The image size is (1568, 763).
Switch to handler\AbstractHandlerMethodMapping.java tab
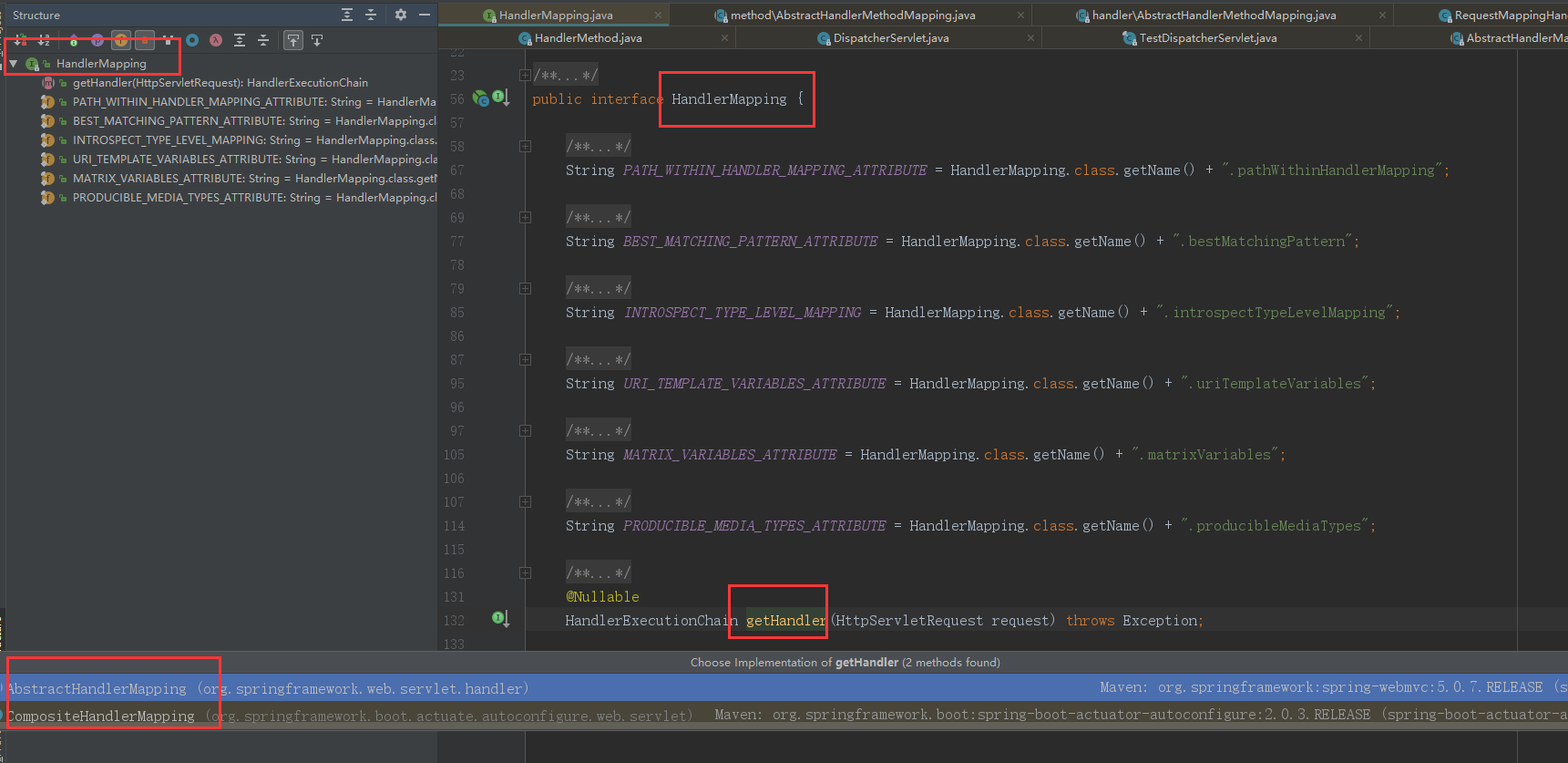tap(1214, 15)
